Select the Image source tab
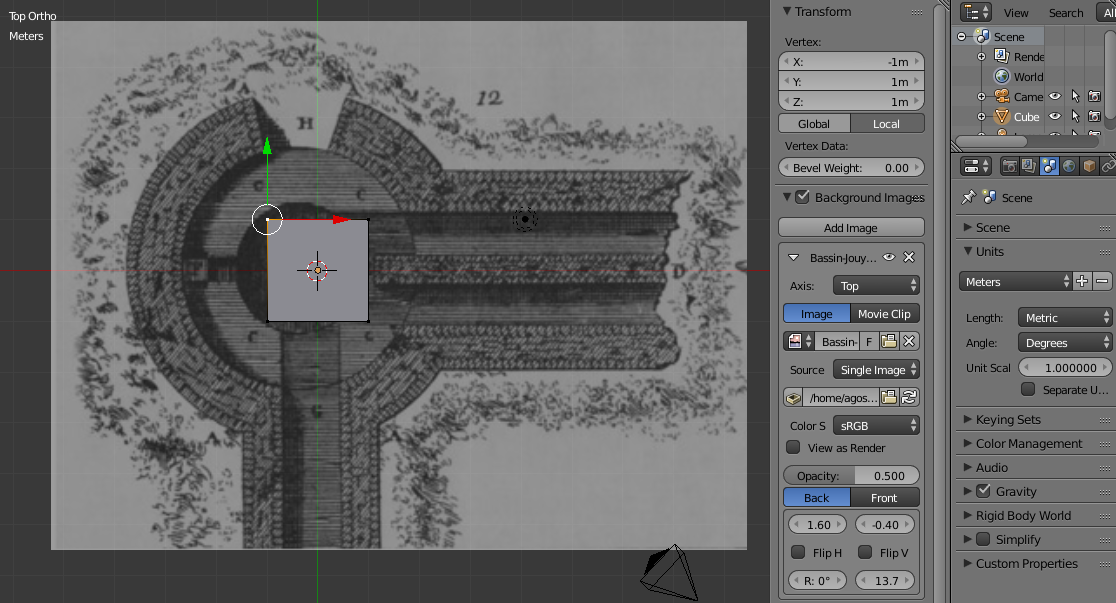Image resolution: width=1116 pixels, height=603 pixels. pyautogui.click(x=816, y=313)
